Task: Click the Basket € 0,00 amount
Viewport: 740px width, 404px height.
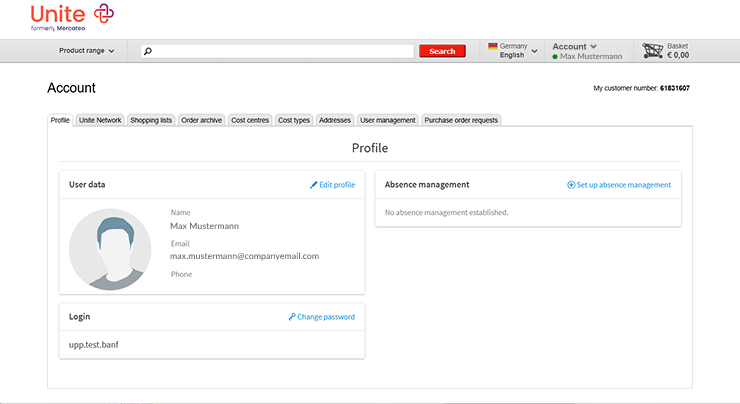Action: [x=678, y=55]
